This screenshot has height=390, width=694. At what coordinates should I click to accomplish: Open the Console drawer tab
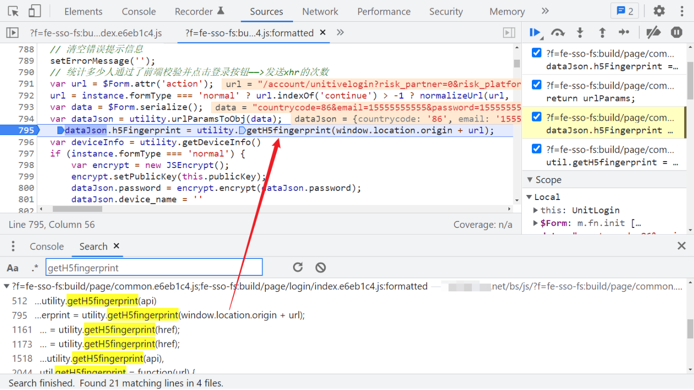[x=46, y=246]
